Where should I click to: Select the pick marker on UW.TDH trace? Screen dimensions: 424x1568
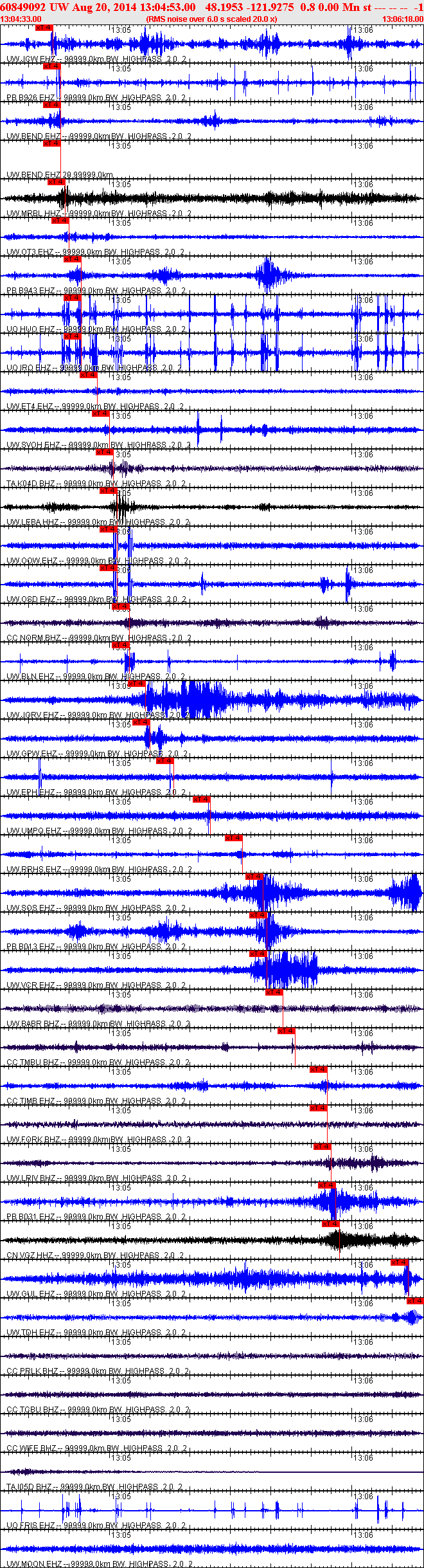click(x=415, y=1301)
